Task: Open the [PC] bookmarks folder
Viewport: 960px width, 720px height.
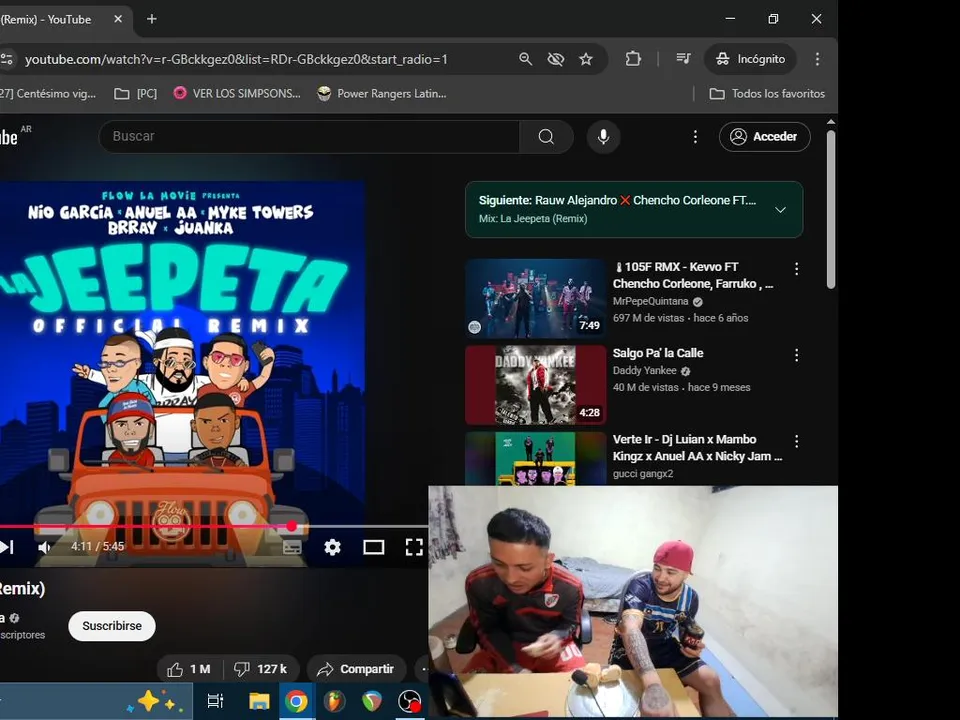Action: coord(136,94)
